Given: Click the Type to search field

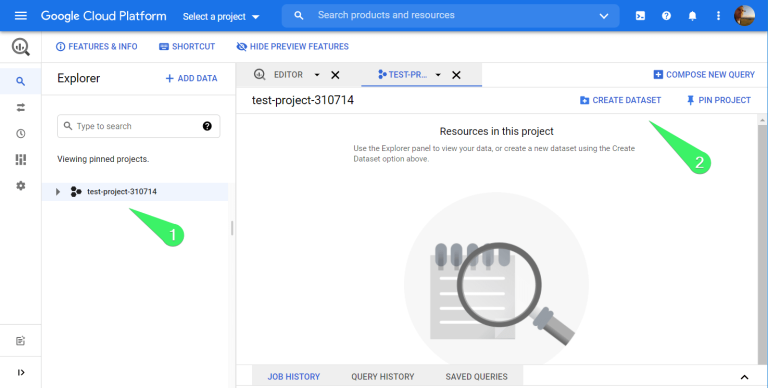Looking at the screenshot, I should [x=139, y=126].
